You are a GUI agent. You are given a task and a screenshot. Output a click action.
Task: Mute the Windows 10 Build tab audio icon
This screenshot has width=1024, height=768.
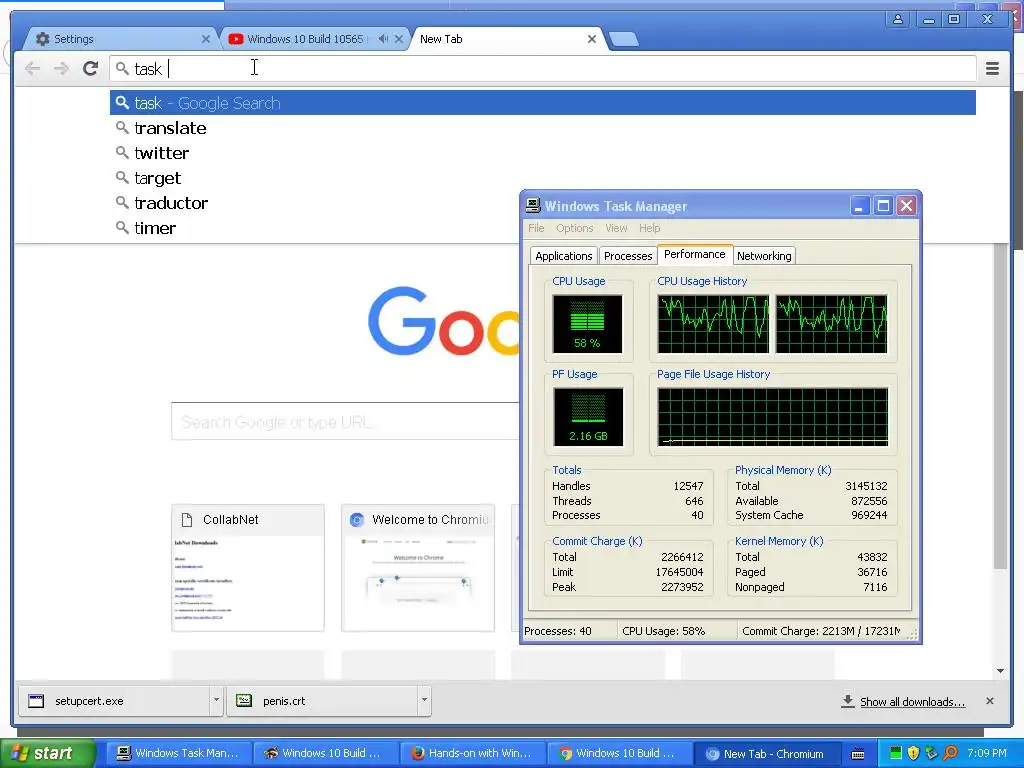click(x=383, y=39)
